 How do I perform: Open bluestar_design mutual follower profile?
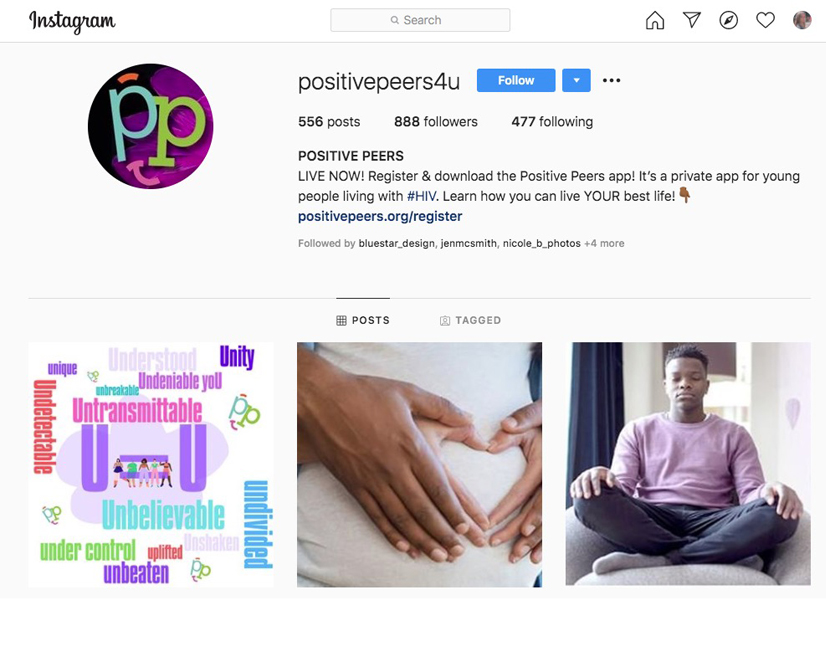click(397, 243)
